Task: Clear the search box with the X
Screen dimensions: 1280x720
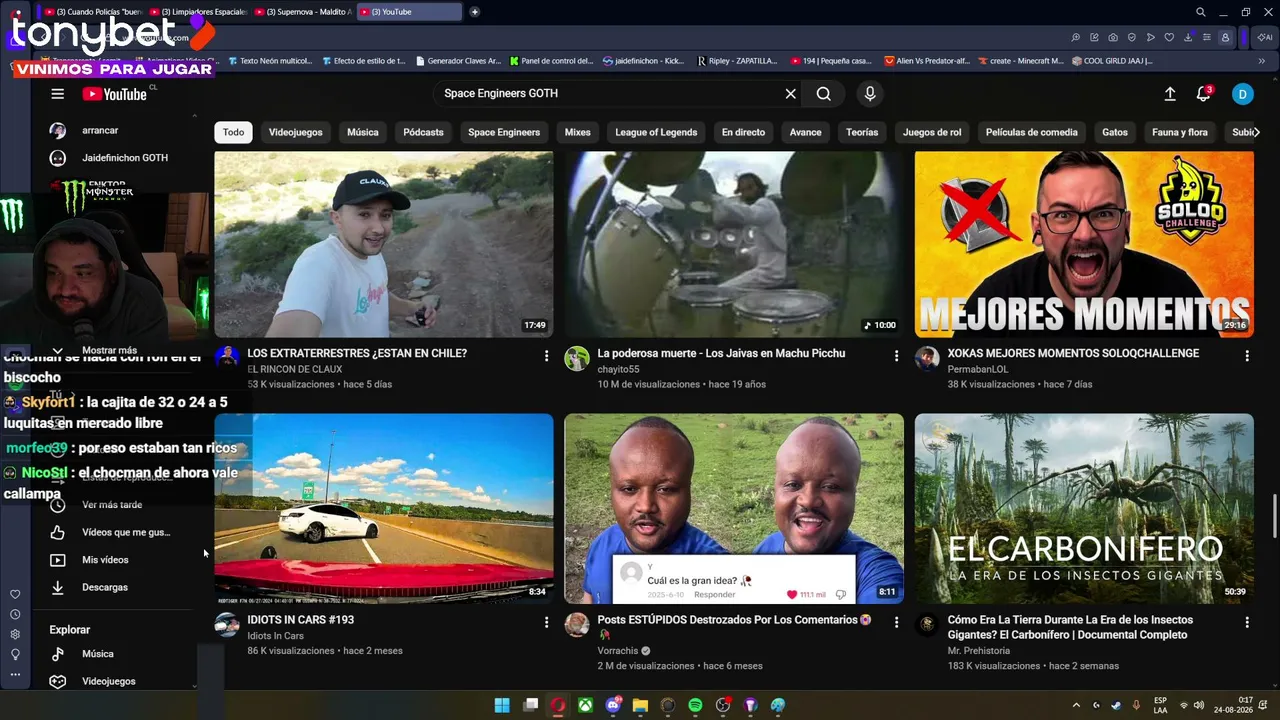Action: point(790,94)
